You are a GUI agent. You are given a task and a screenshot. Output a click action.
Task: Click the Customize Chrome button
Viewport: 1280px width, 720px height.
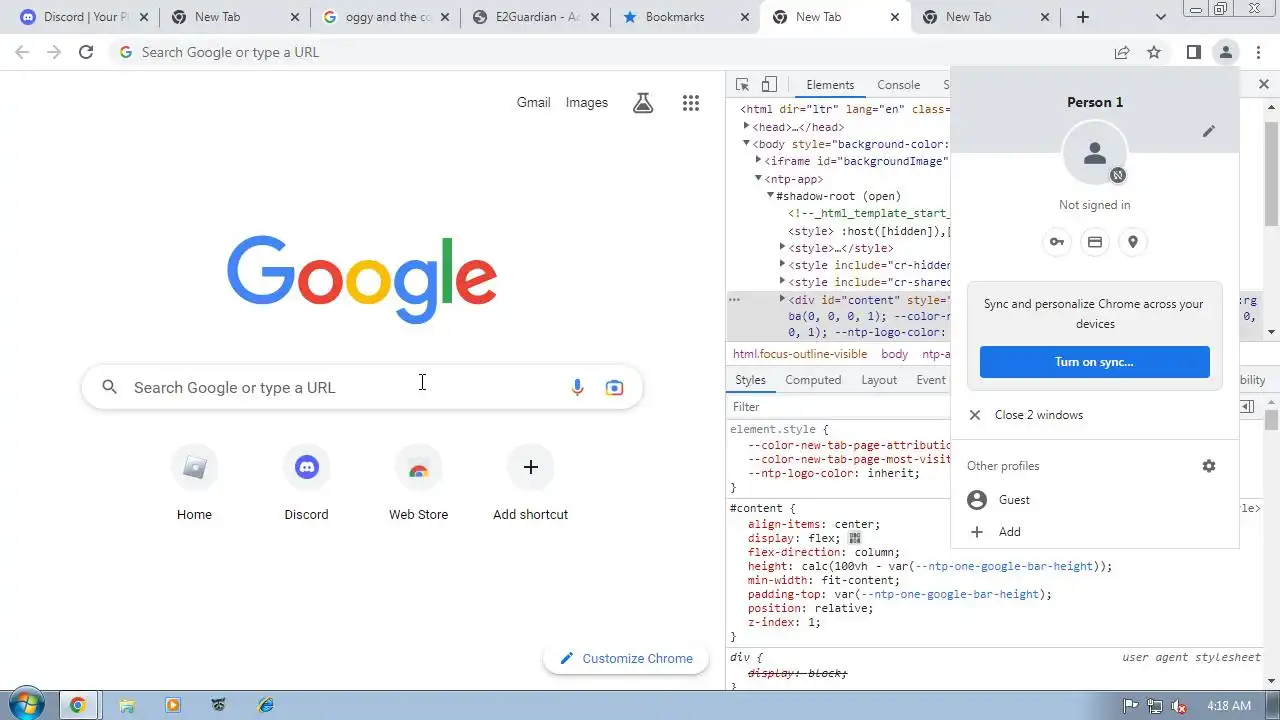[626, 658]
